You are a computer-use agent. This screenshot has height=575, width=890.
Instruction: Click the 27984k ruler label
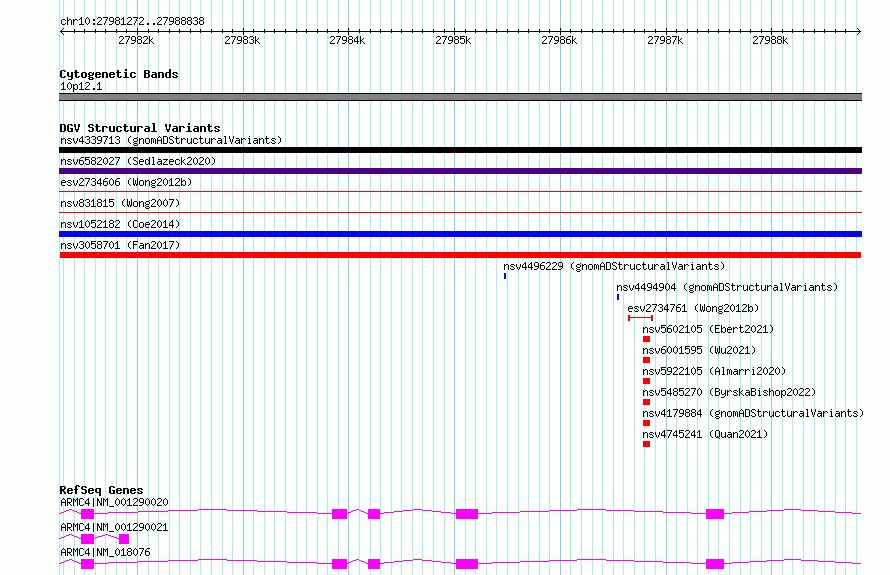pyautogui.click(x=347, y=40)
